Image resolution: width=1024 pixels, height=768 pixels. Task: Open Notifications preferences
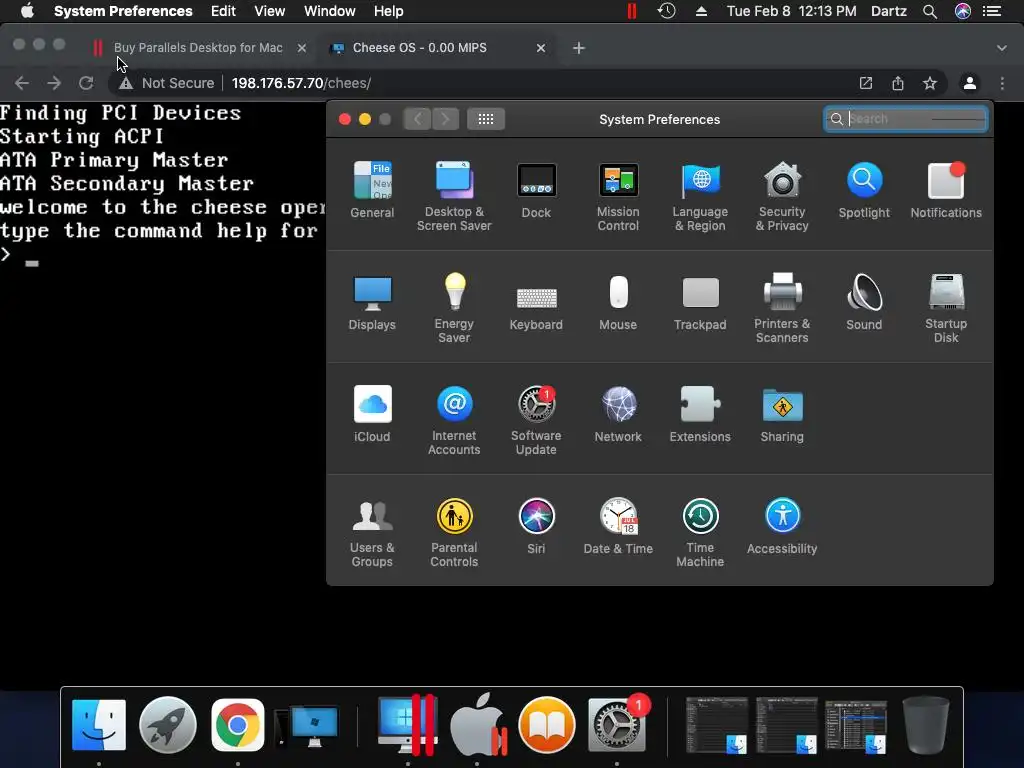946,189
